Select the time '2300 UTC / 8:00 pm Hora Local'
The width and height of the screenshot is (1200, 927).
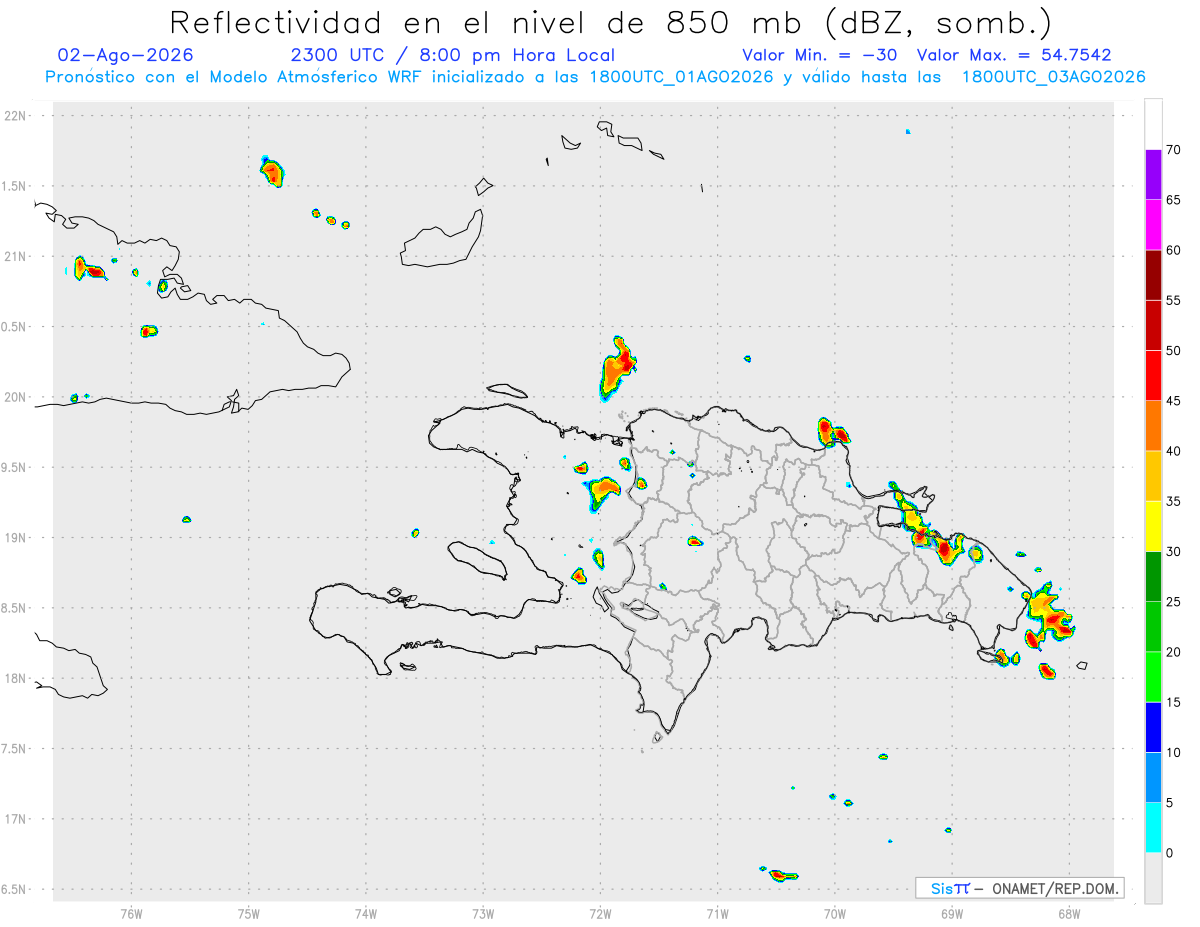click(452, 55)
